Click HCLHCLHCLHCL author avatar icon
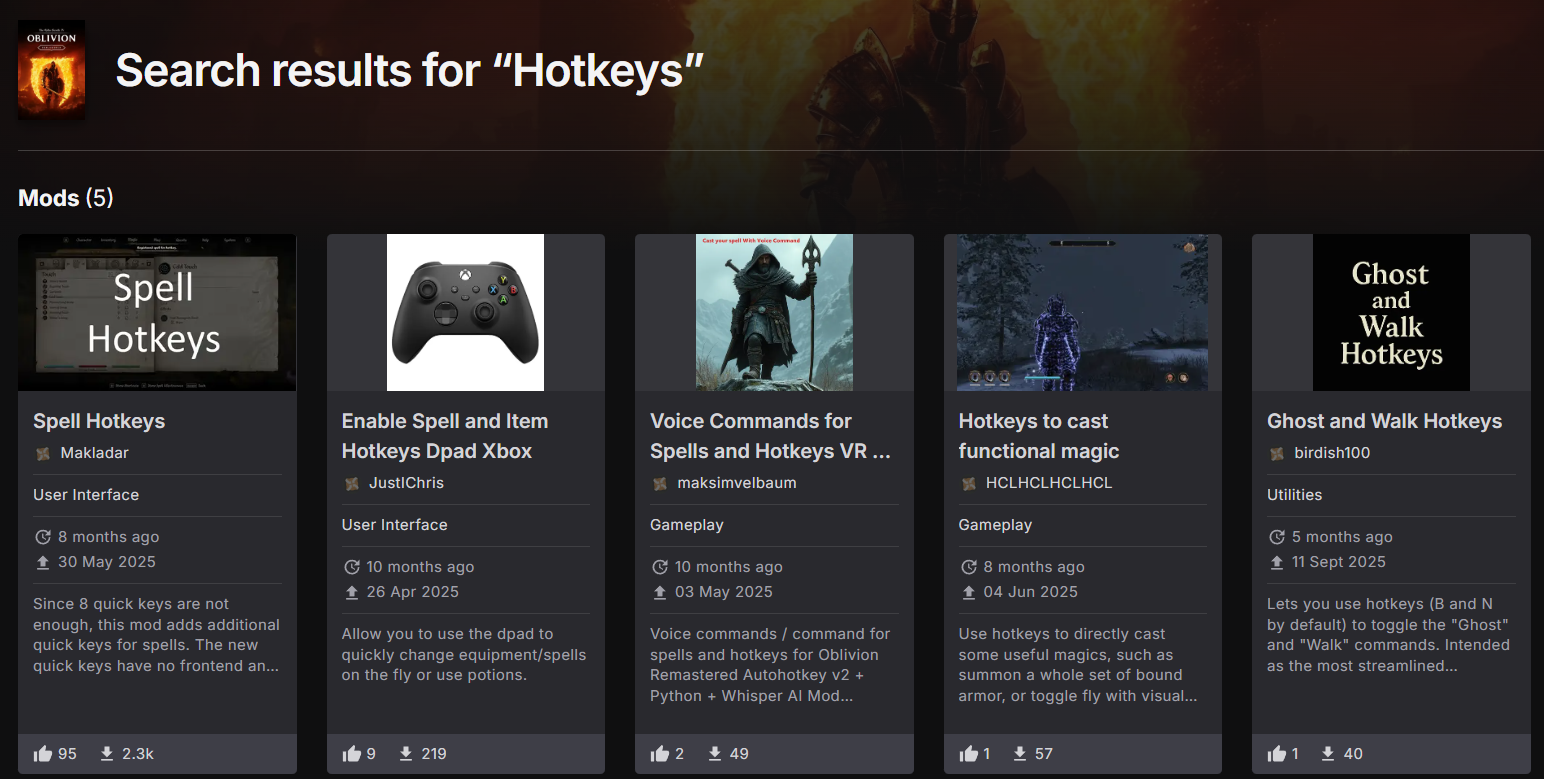 968,483
